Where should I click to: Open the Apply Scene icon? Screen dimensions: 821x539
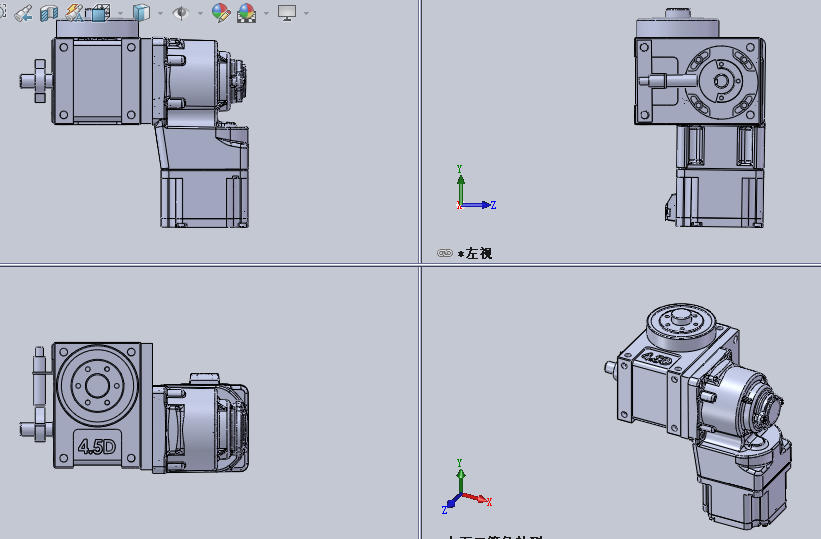click(247, 13)
